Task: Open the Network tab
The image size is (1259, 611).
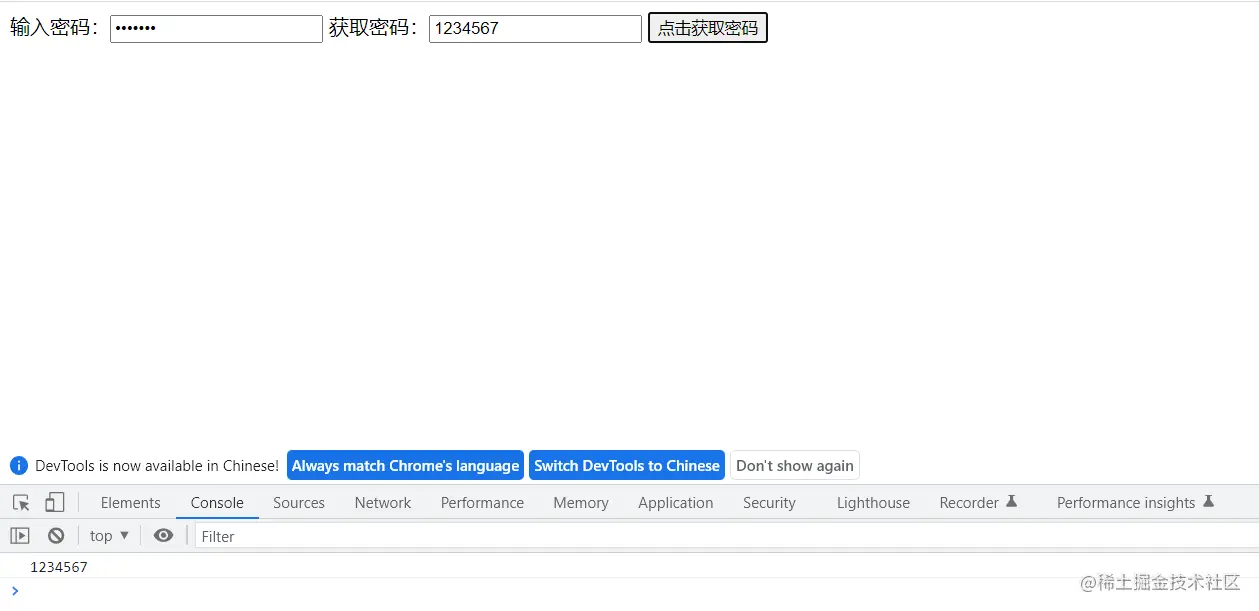Action: click(x=383, y=503)
